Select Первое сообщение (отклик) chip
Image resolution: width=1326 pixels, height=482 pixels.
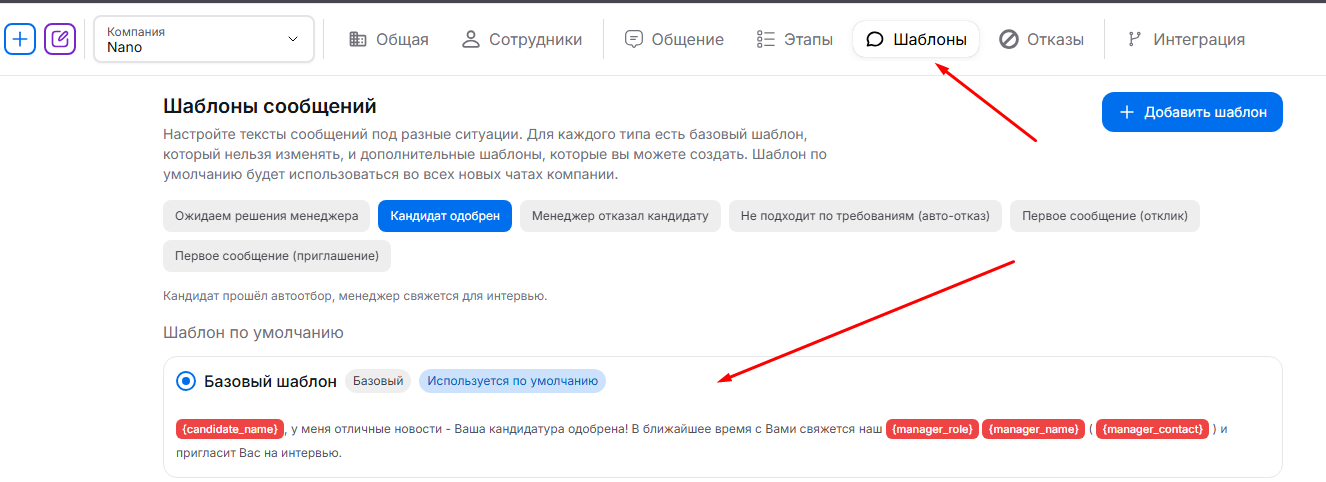tap(1105, 215)
